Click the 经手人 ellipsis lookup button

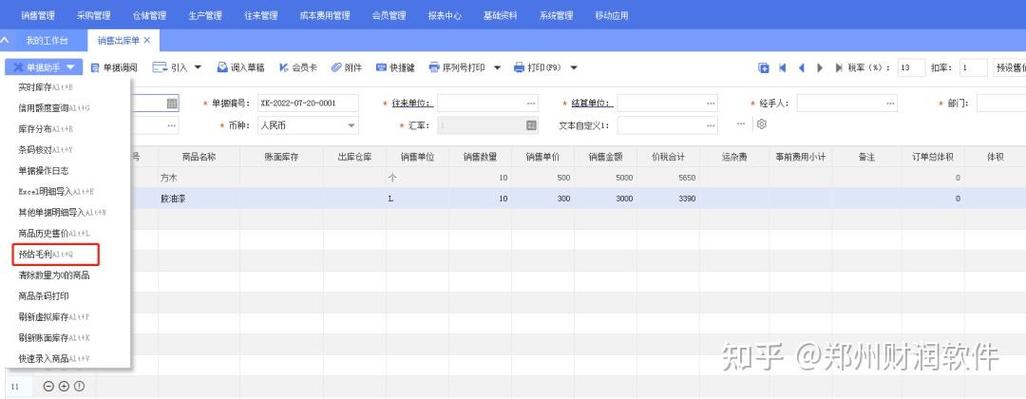[890, 103]
